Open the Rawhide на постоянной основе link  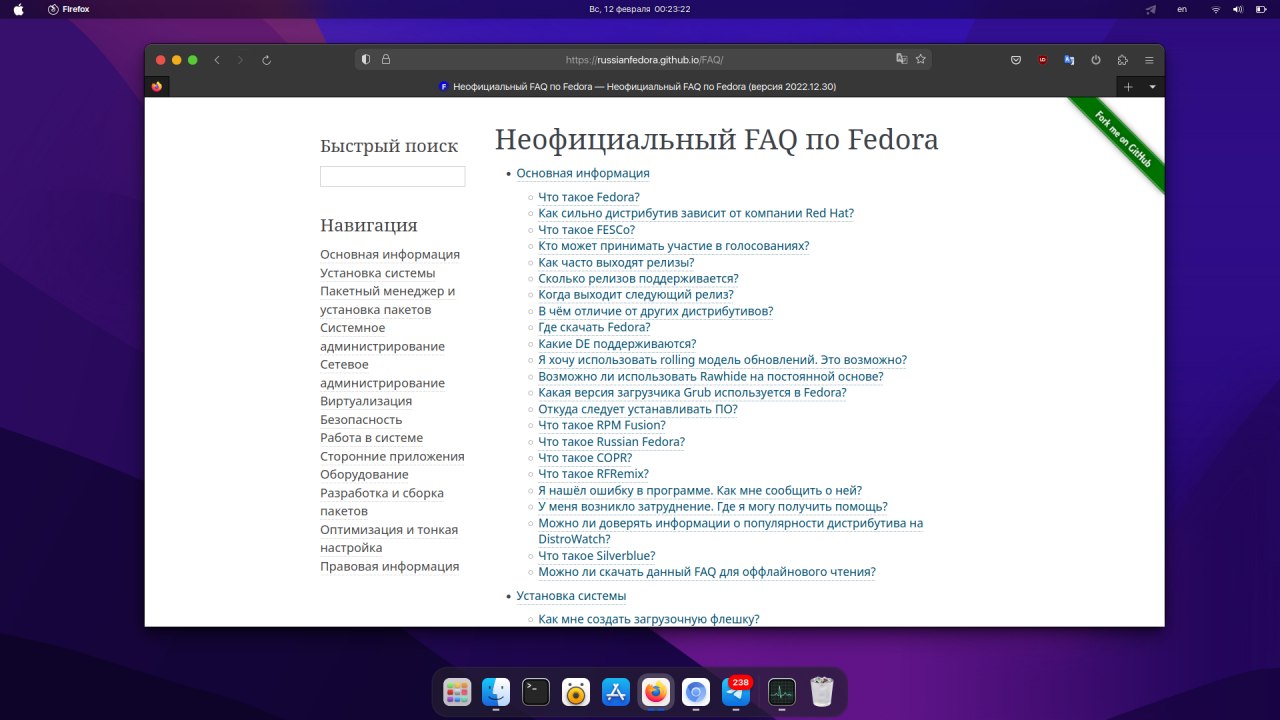[711, 377]
